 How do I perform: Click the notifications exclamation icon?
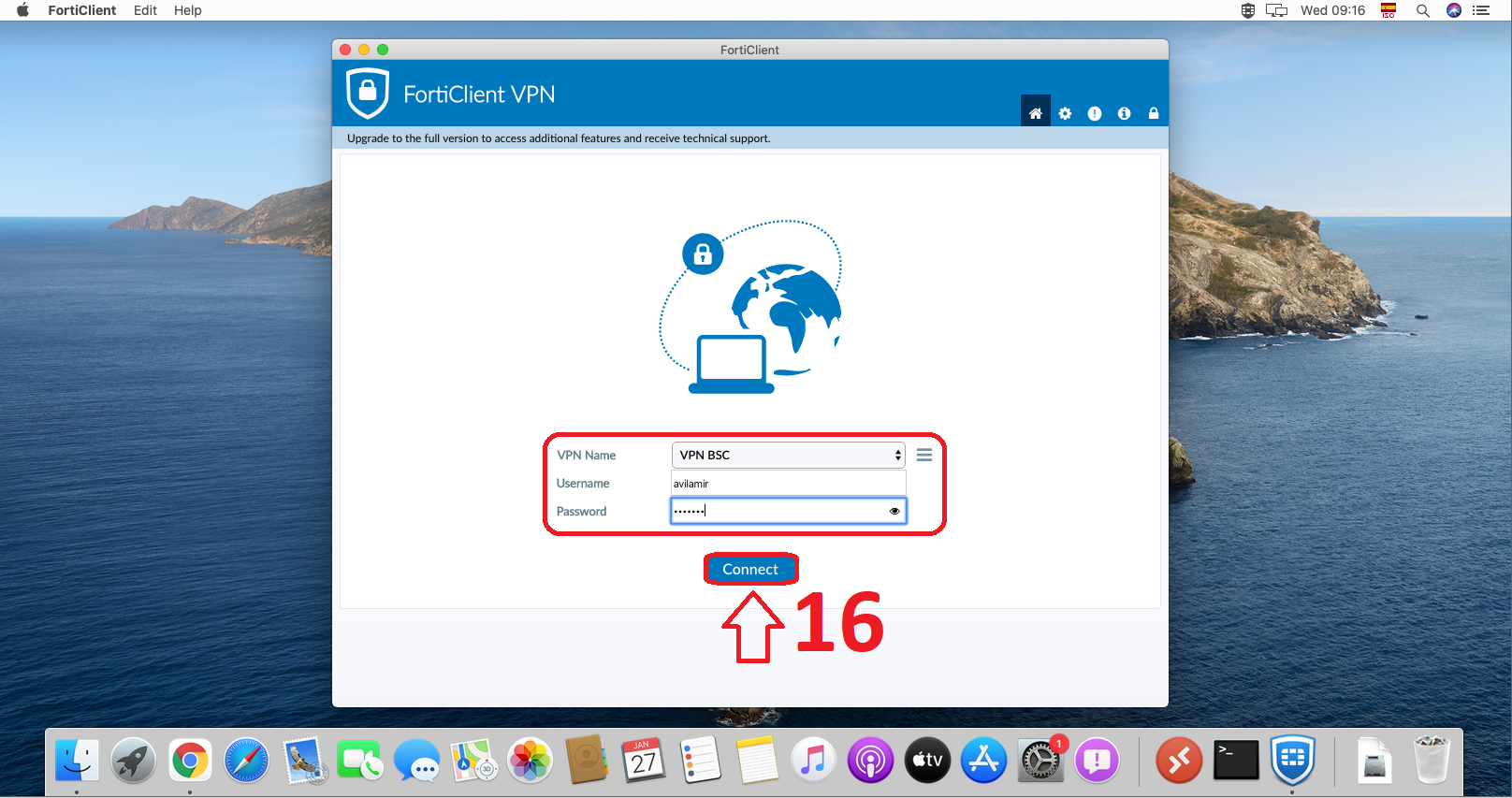point(1095,113)
